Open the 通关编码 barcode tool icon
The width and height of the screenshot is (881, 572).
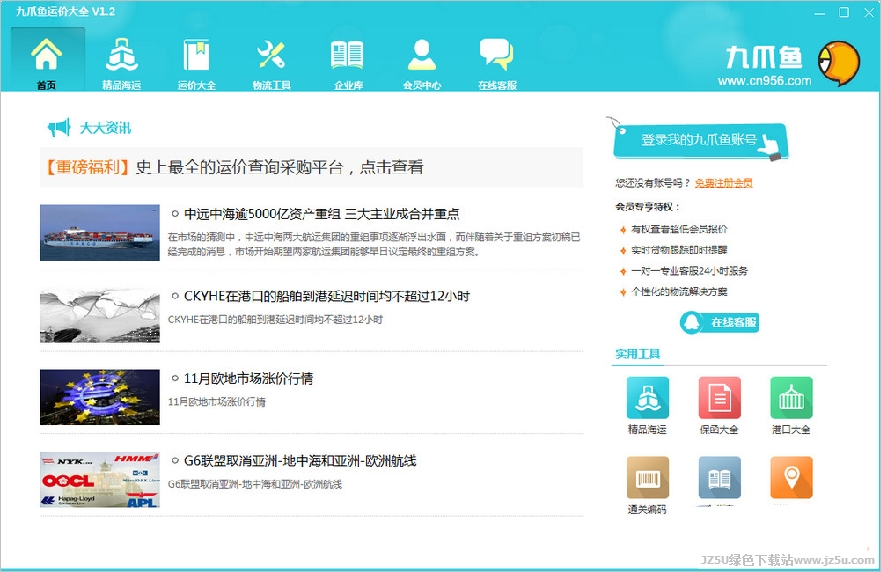647,478
